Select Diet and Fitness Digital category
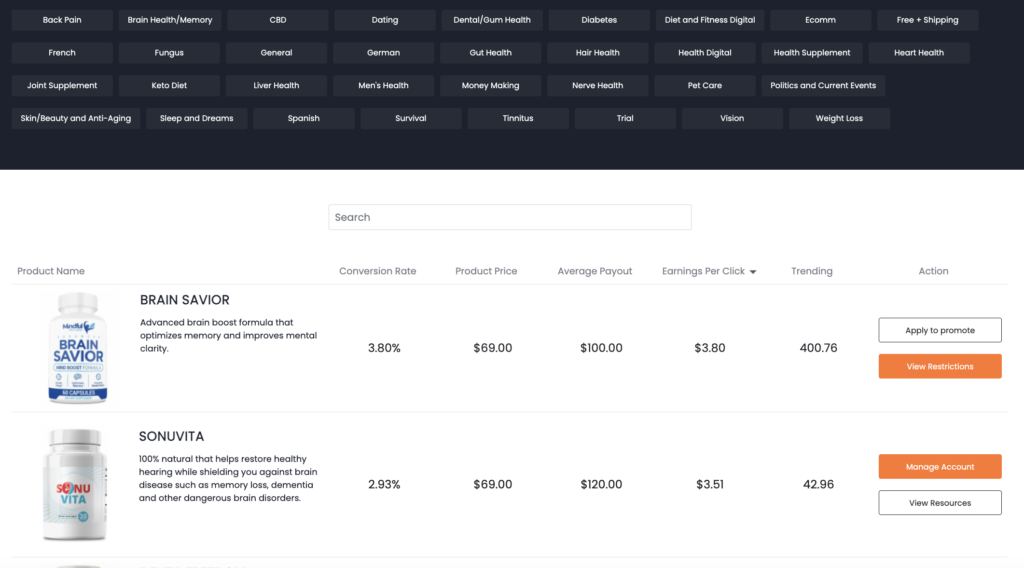Viewport: 1024px width, 568px height. (x=710, y=20)
